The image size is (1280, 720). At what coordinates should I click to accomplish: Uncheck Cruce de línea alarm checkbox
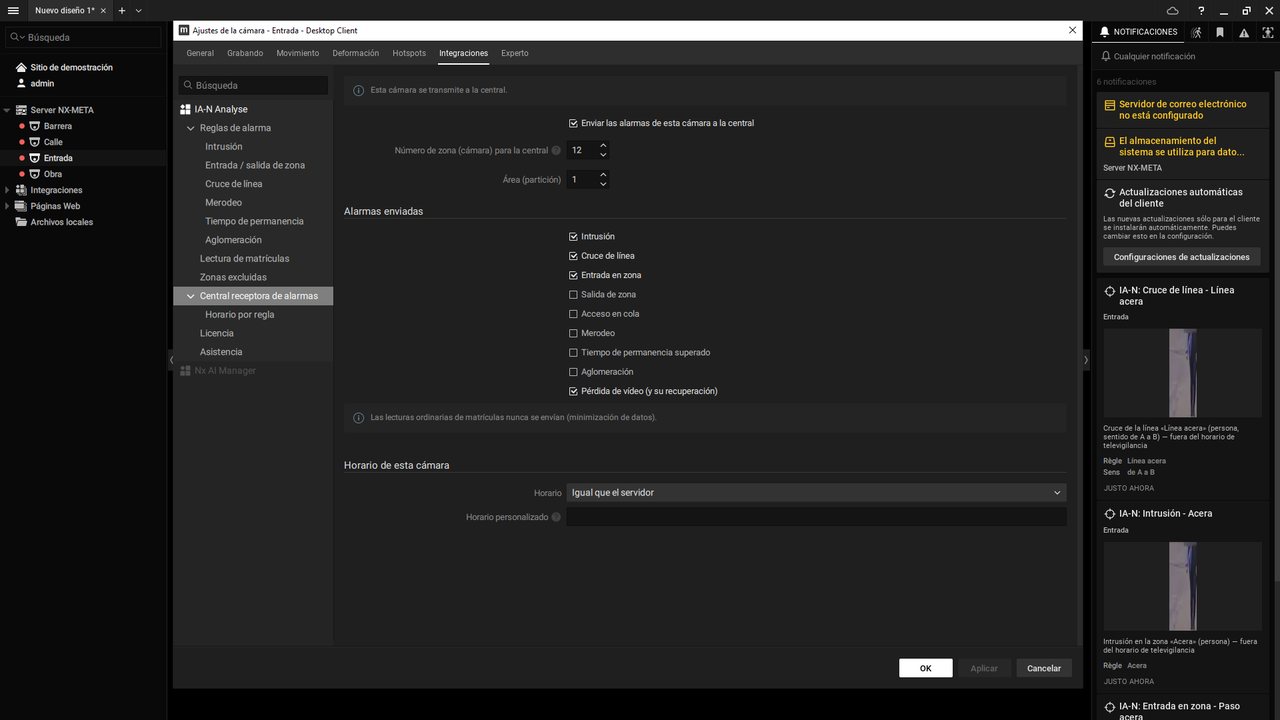573,256
